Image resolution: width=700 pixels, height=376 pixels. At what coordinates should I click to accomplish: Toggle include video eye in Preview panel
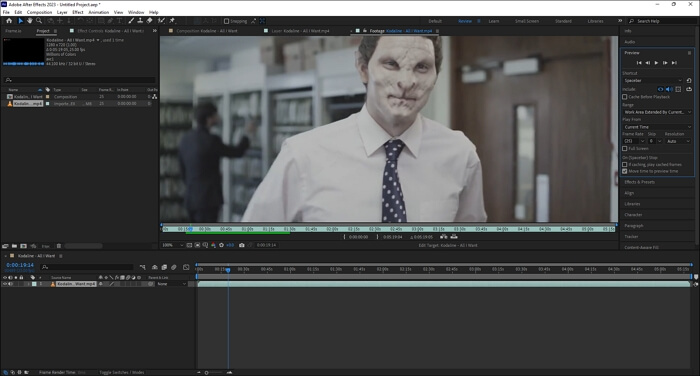[660, 89]
